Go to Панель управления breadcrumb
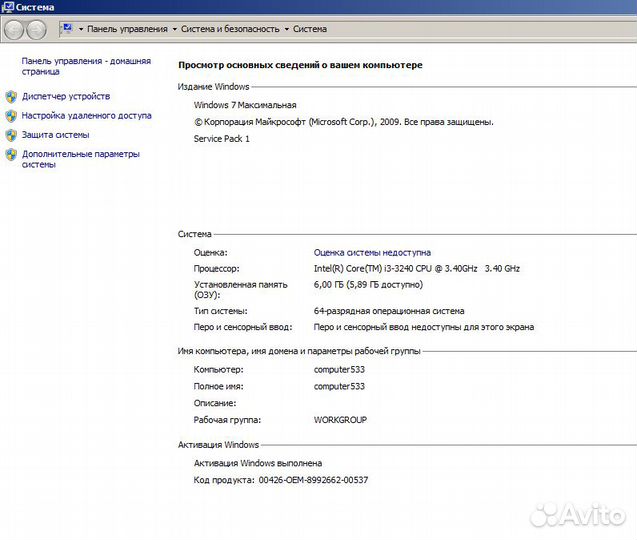The image size is (637, 540). point(127,29)
